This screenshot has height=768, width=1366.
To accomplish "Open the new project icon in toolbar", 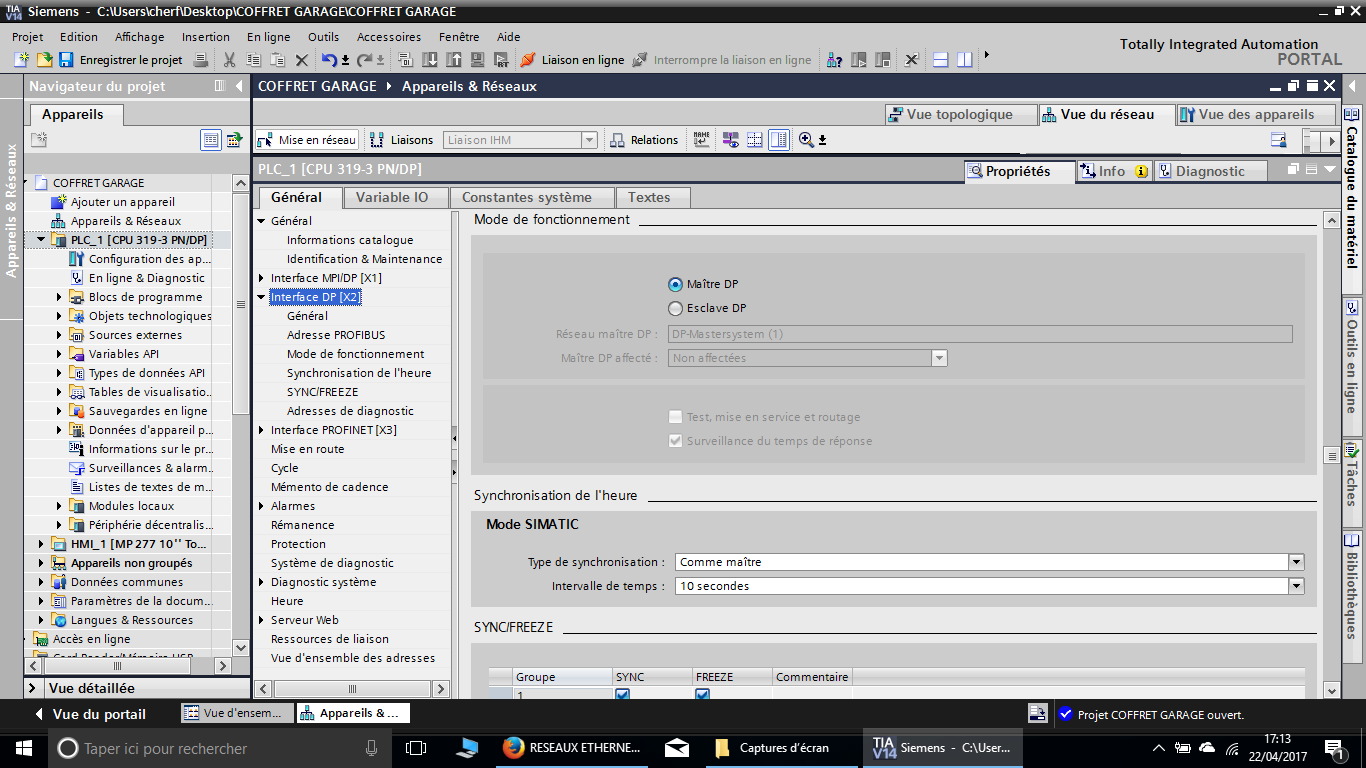I will click(21, 60).
